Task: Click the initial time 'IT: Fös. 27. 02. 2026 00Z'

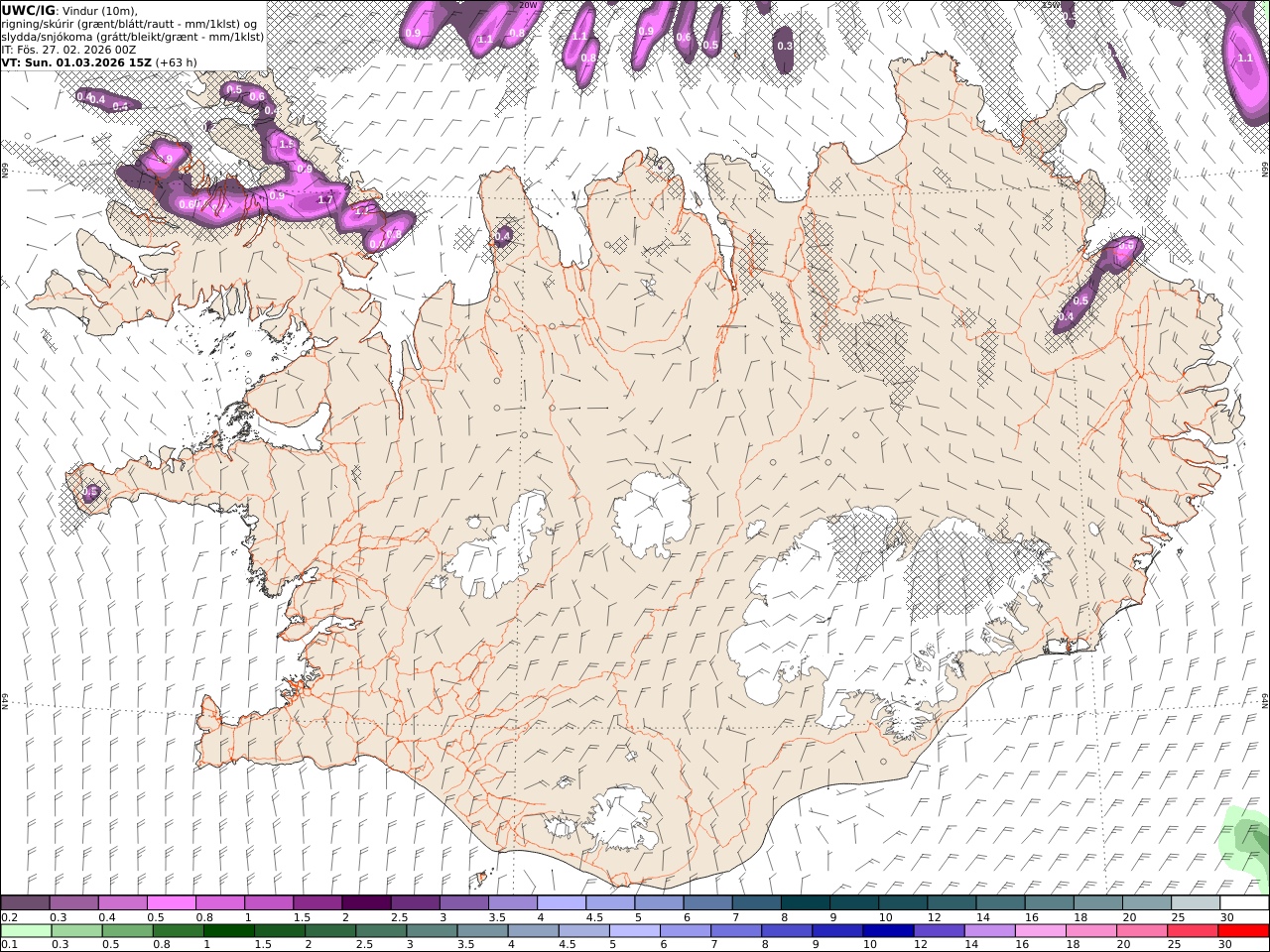Action: (x=69, y=49)
